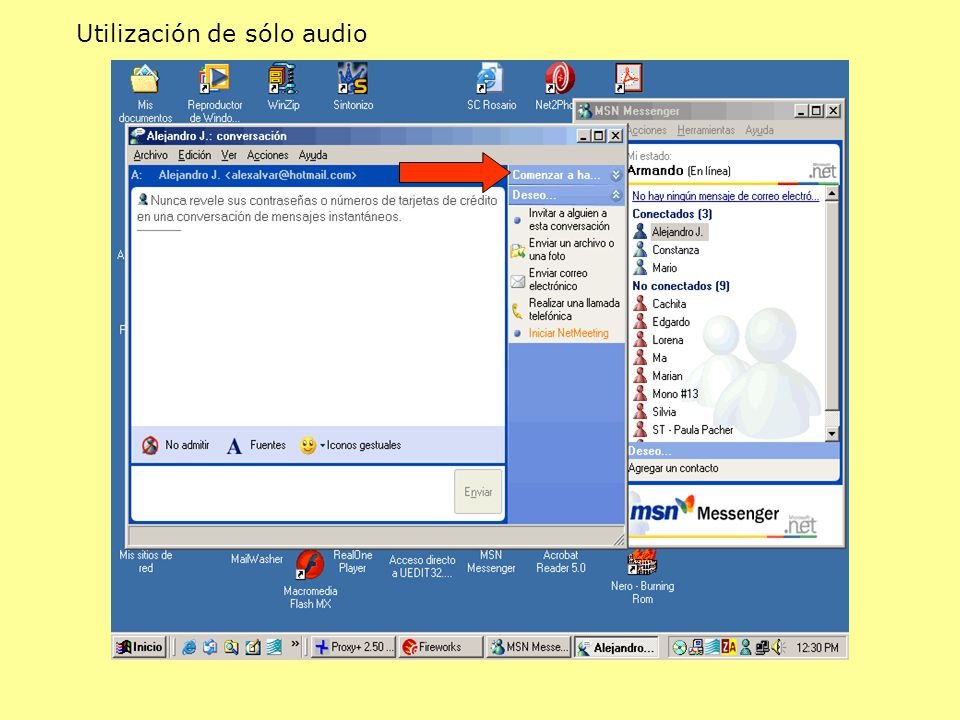Select offline contact ST - Paula Pacher
This screenshot has width=960, height=720.
coord(692,430)
